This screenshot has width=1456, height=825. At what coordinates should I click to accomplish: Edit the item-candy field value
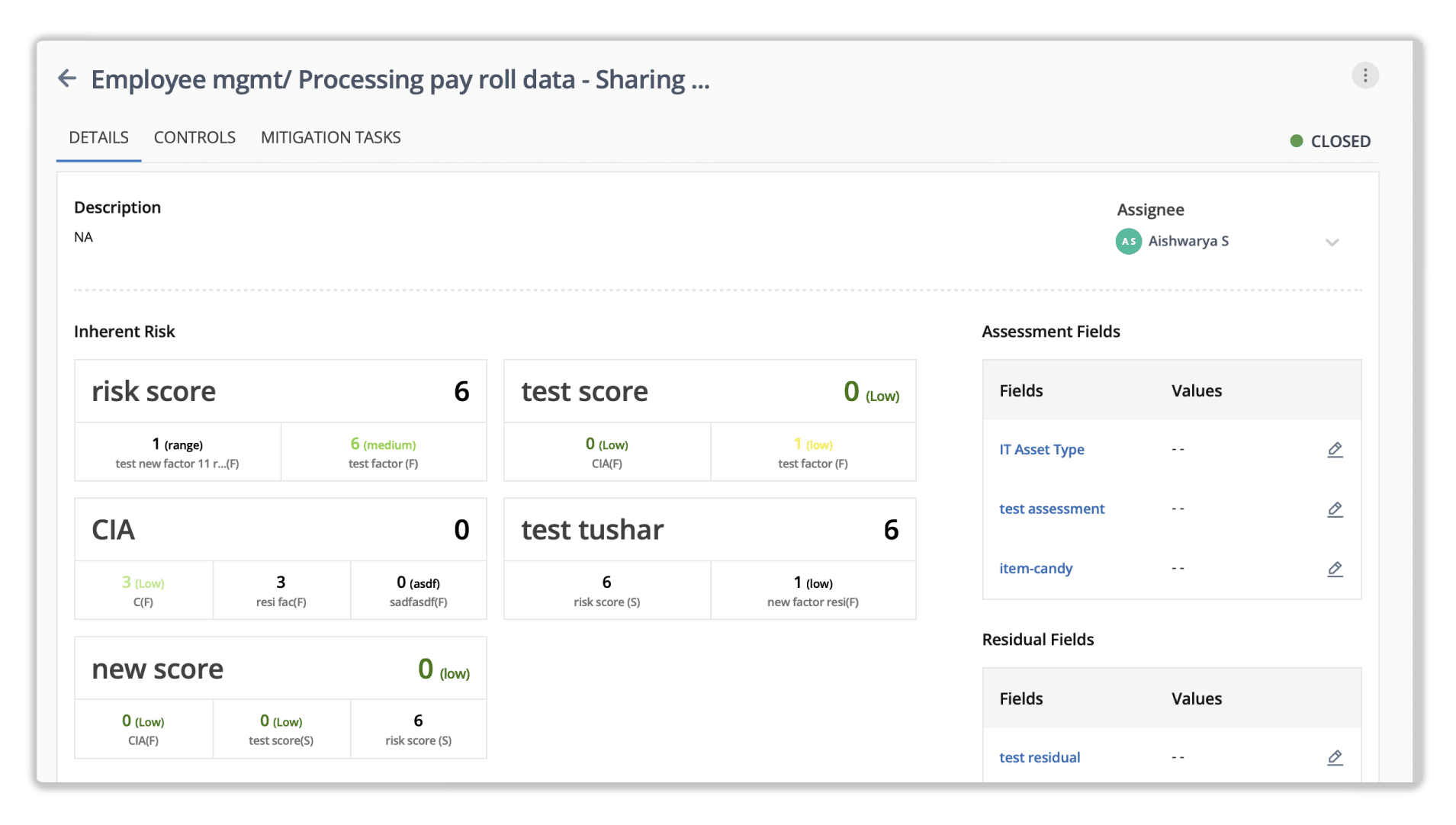click(x=1334, y=568)
